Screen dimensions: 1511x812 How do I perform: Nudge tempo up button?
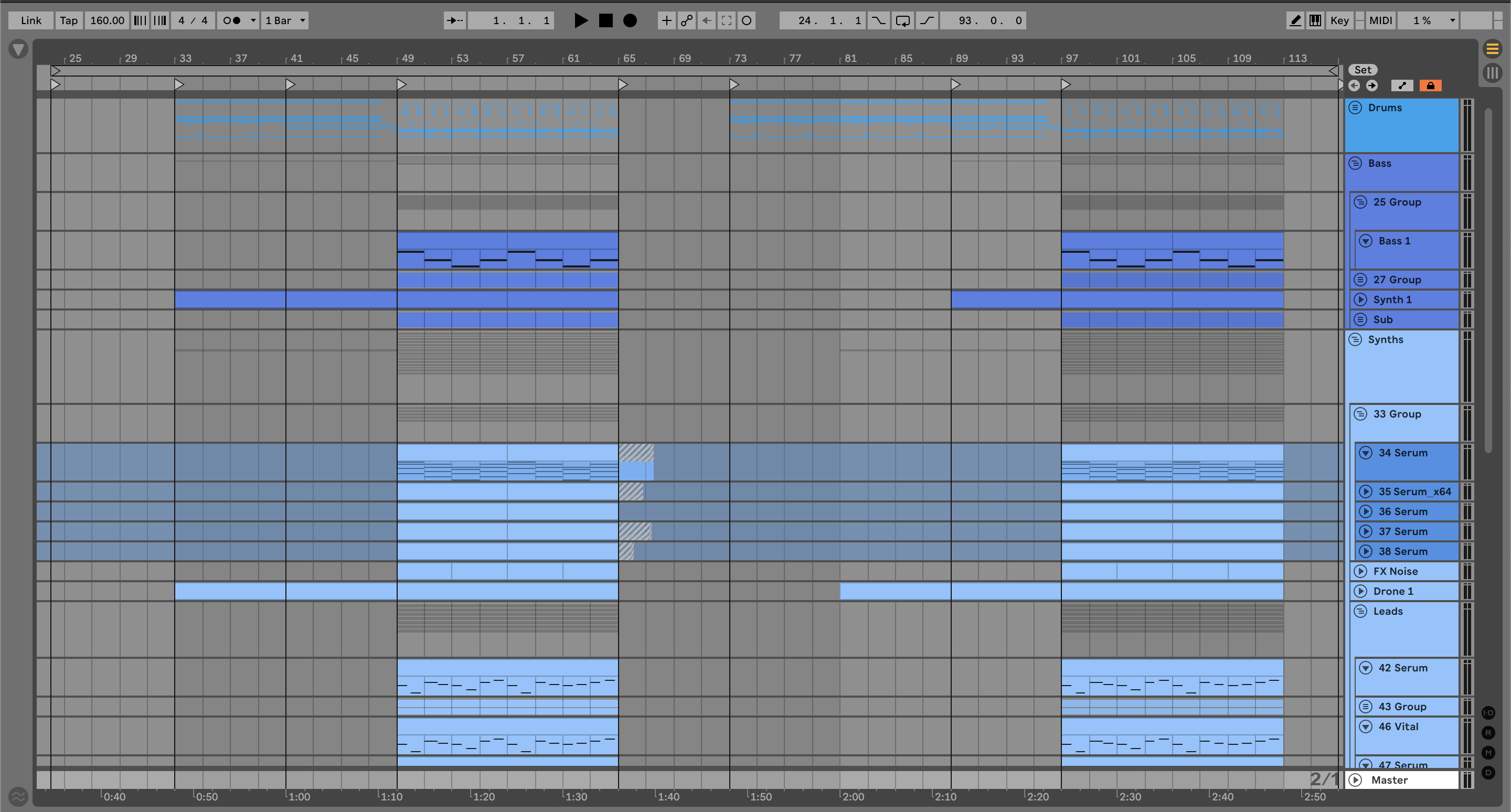159,20
